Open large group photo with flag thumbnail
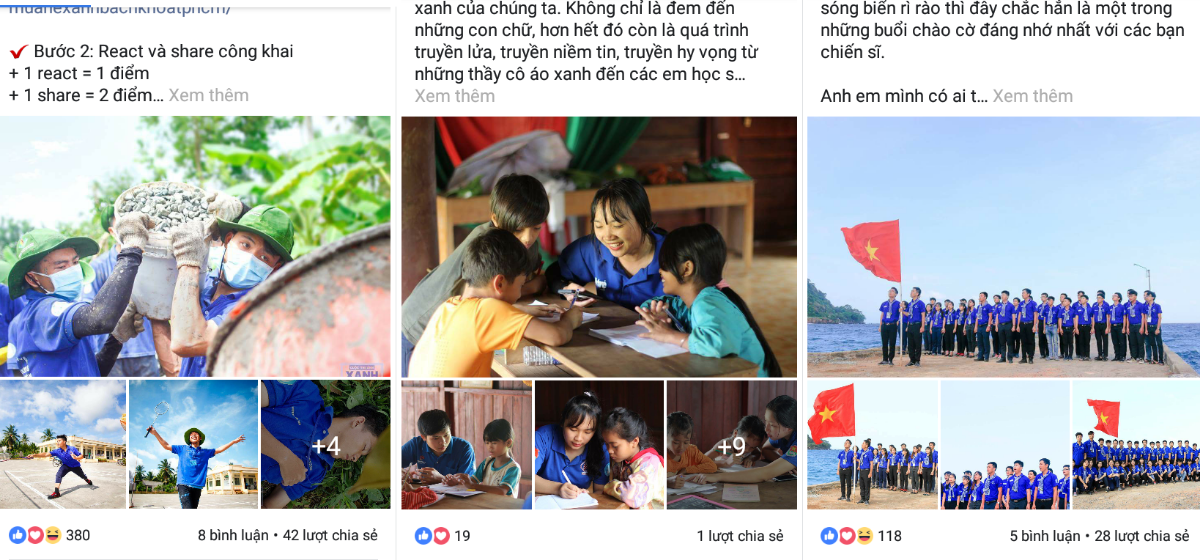The image size is (1200, 560). tap(1136, 445)
